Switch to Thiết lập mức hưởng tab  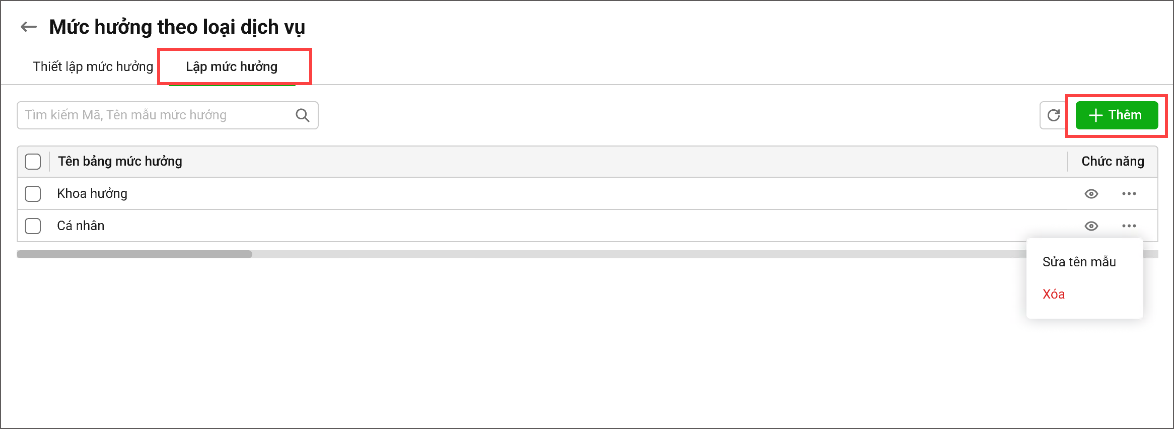[93, 67]
